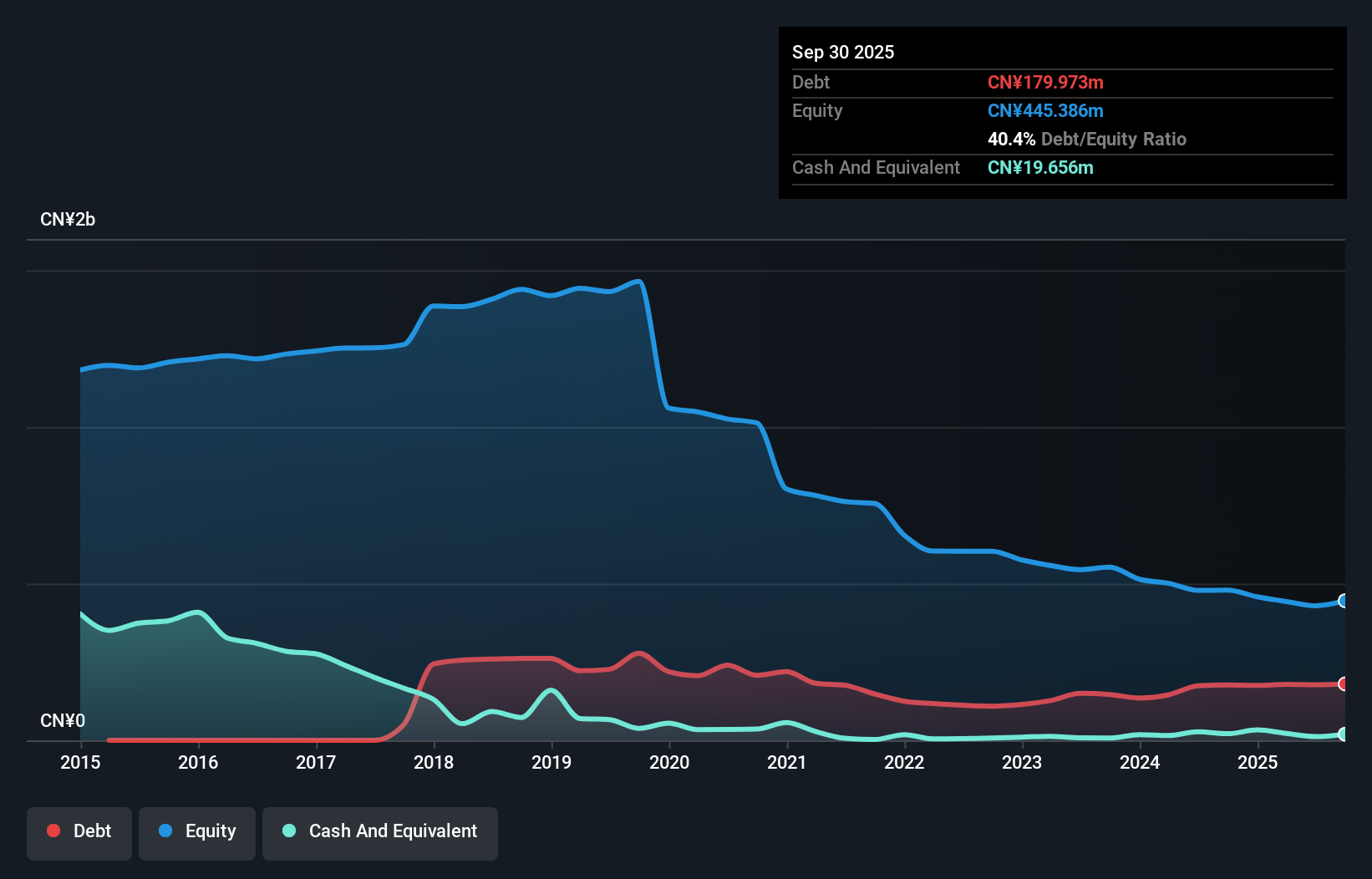Click the blue Equity legend dot
This screenshot has height=879, width=1372.
tap(165, 831)
